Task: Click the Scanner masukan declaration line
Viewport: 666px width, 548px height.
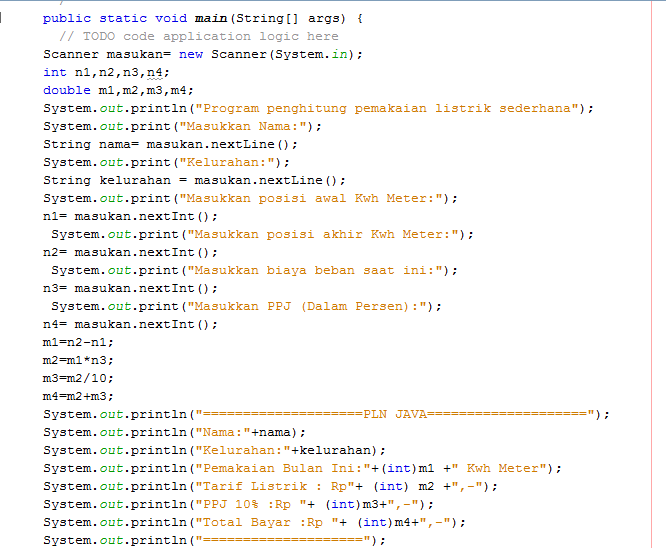Action: click(x=203, y=54)
